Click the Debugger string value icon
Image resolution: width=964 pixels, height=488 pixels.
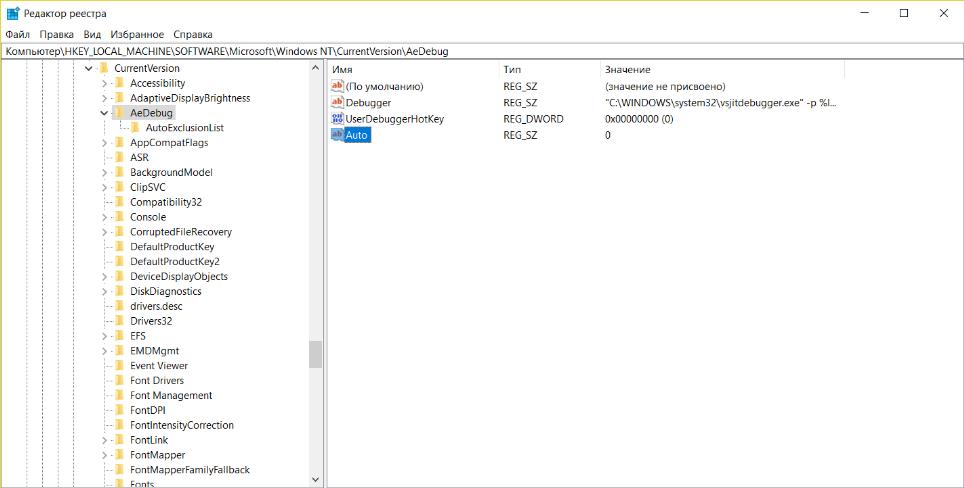[337, 103]
